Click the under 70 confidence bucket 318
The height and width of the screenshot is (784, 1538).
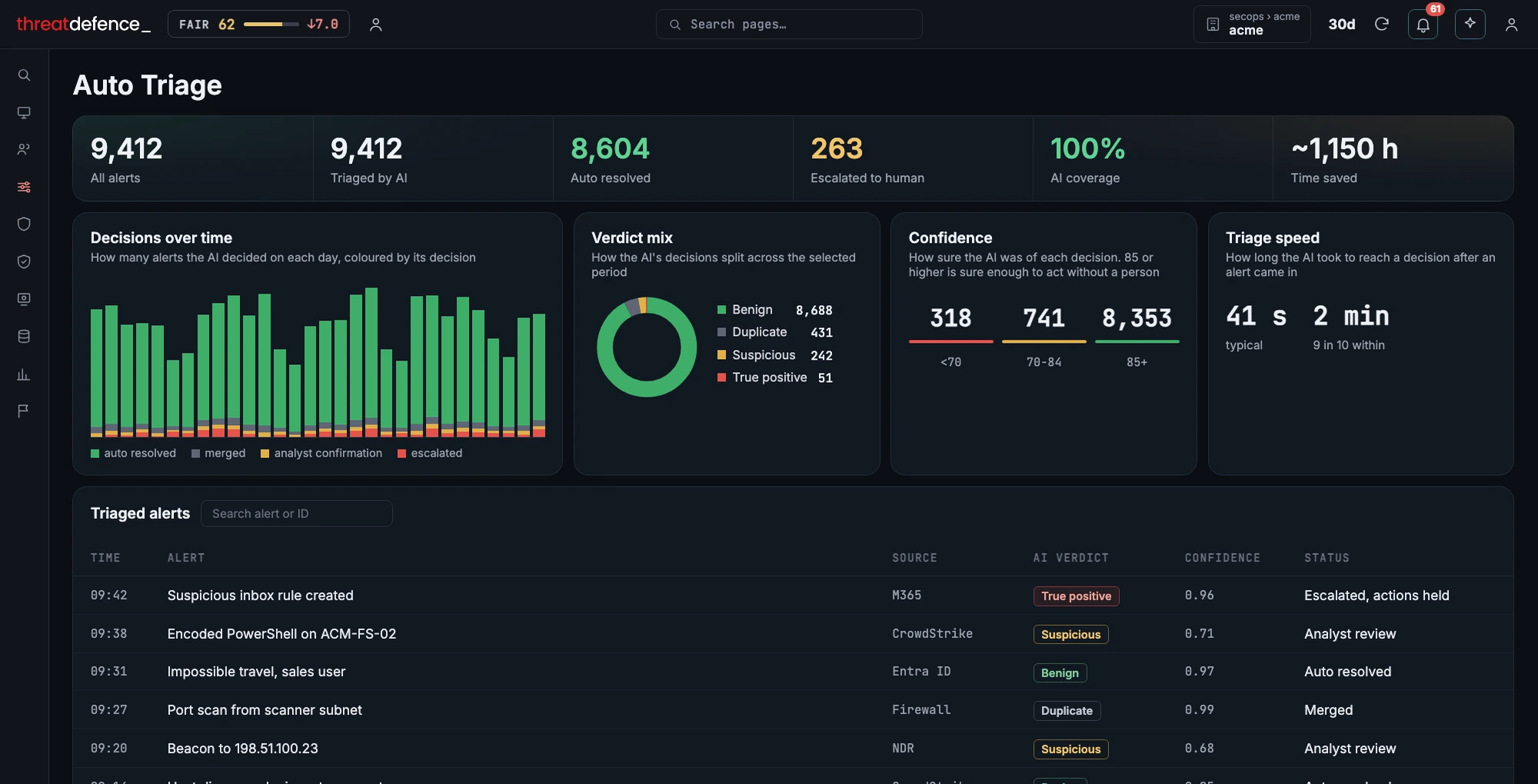pyautogui.click(x=950, y=337)
